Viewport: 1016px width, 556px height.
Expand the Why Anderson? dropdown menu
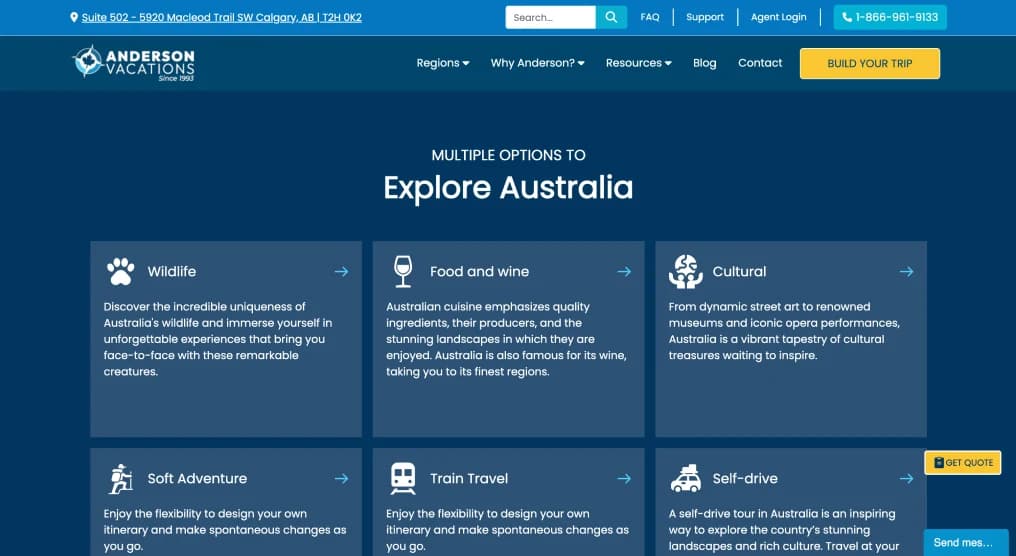(537, 63)
